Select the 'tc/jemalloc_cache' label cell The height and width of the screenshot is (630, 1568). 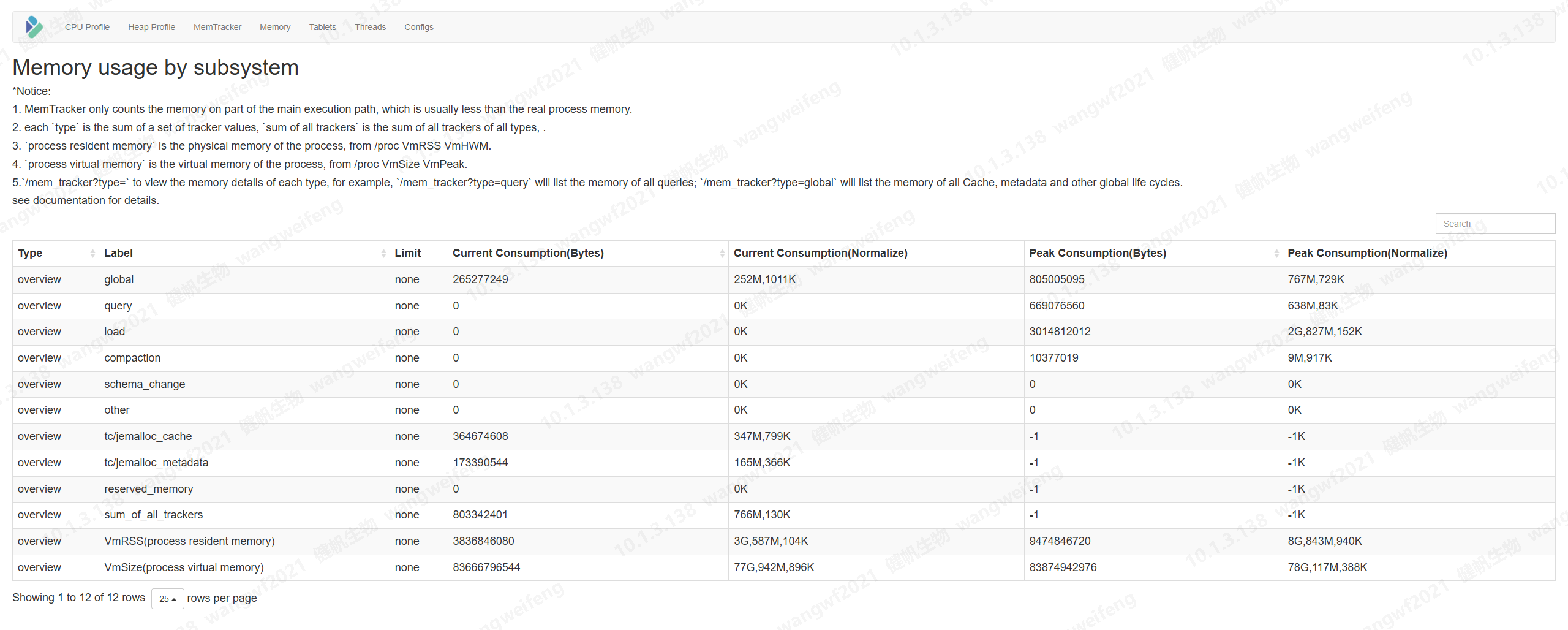click(x=244, y=436)
